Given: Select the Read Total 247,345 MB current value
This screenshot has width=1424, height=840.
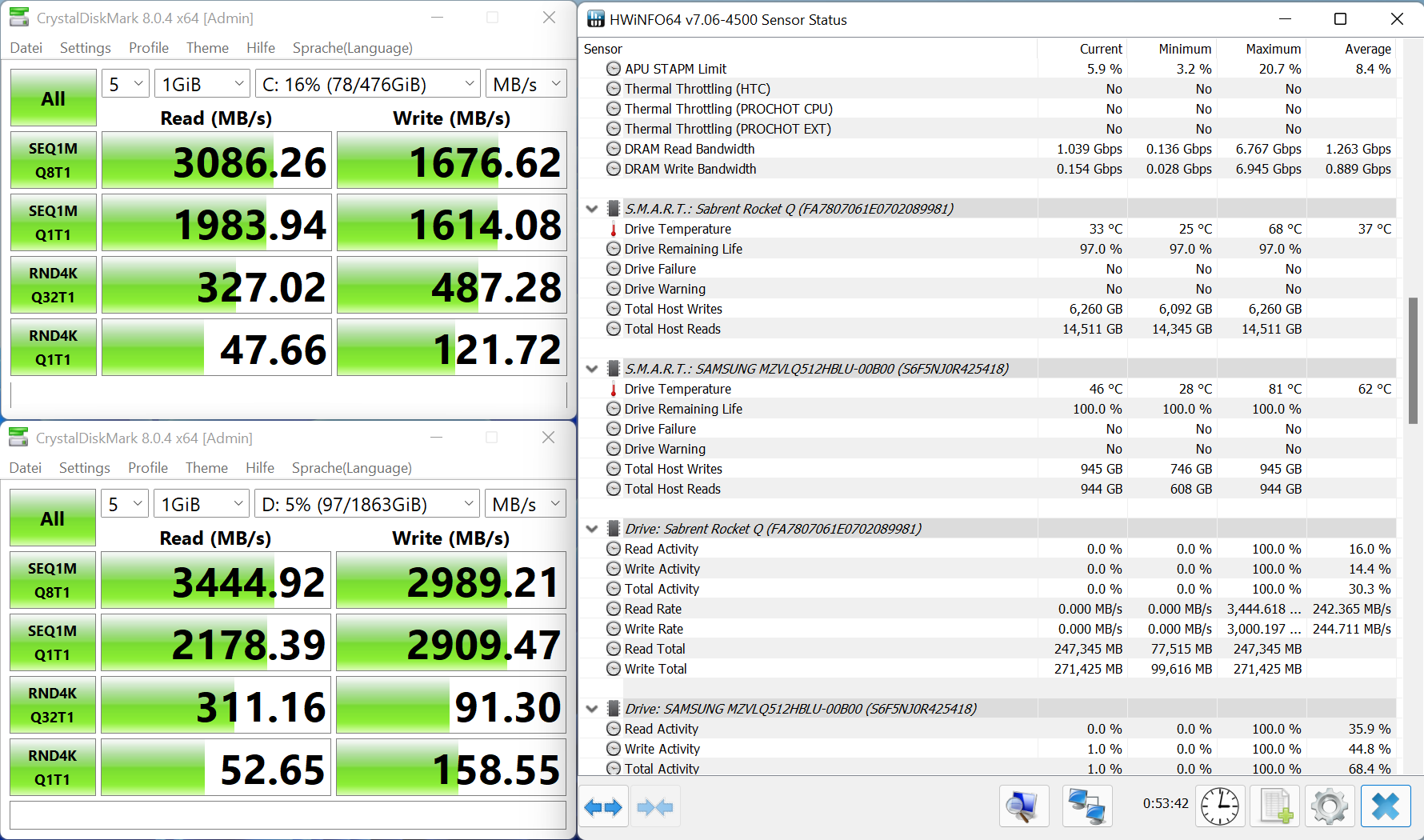Looking at the screenshot, I should [x=1089, y=649].
